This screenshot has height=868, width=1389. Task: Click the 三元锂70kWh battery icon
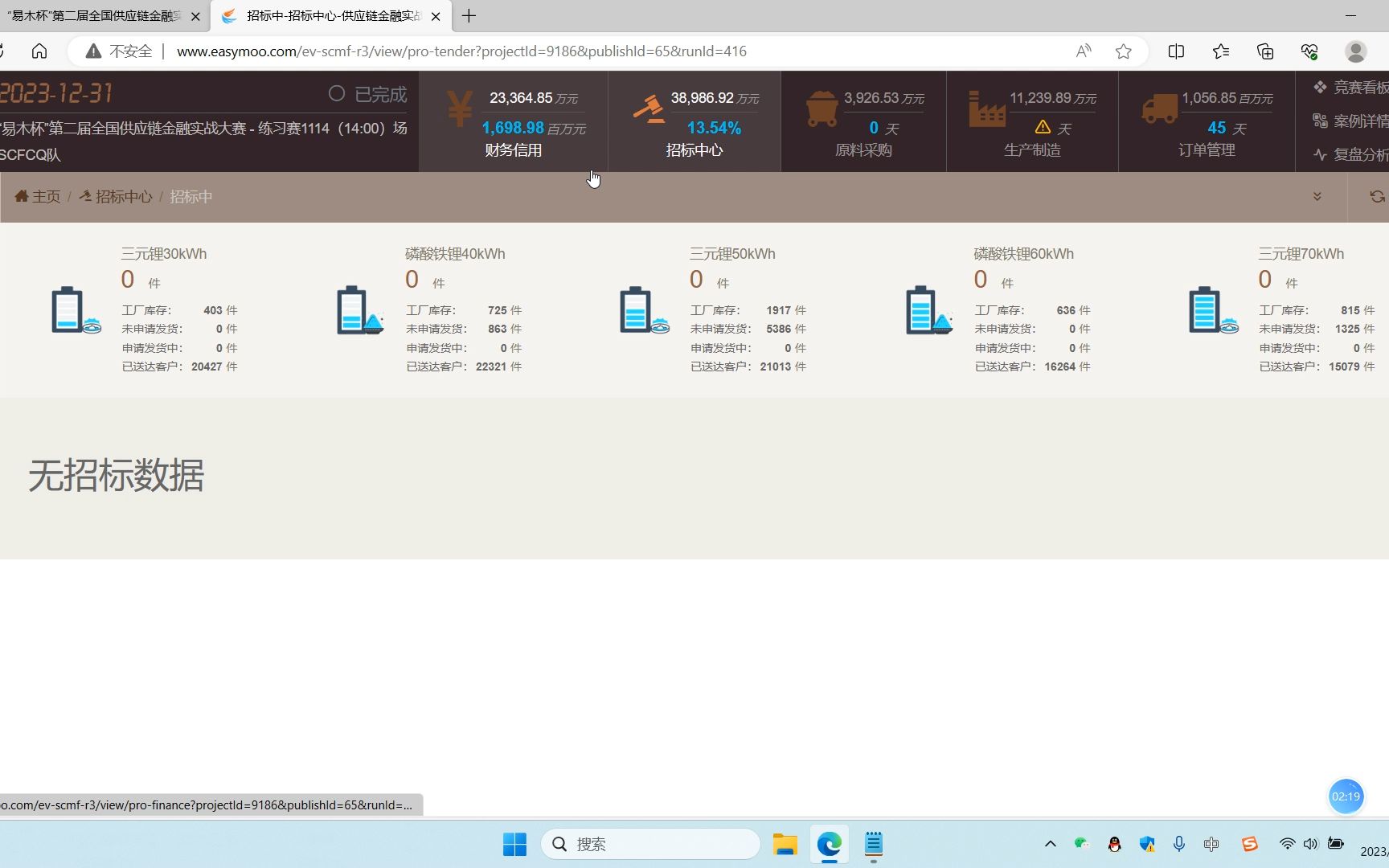[x=1214, y=310]
